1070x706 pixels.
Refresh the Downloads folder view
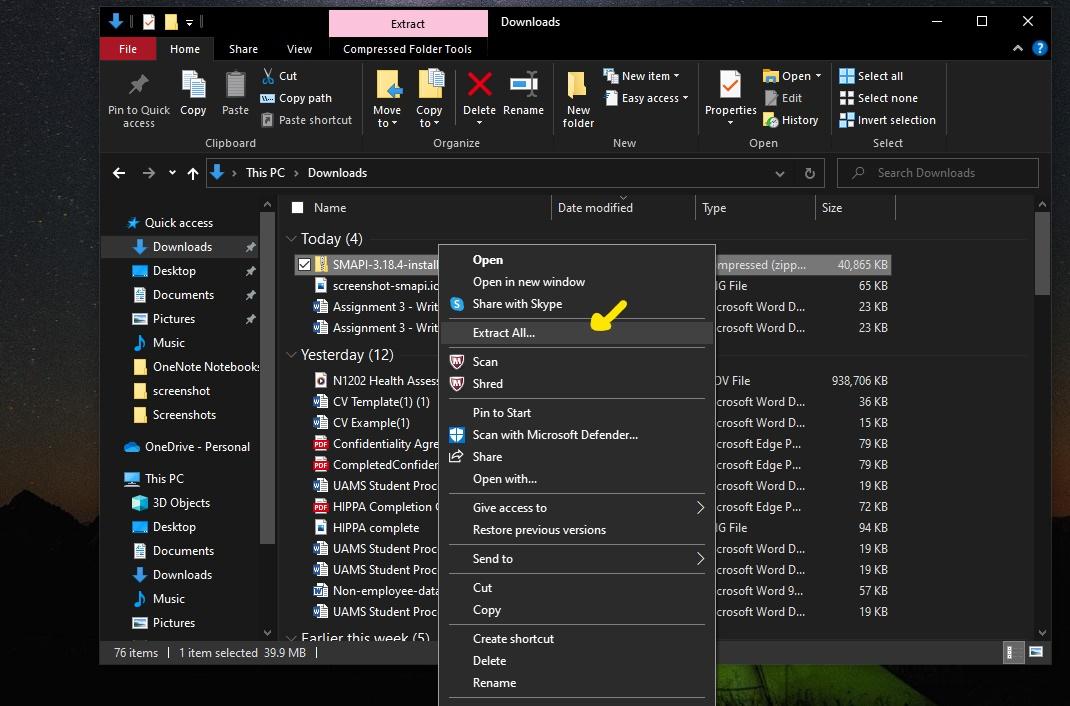pyautogui.click(x=810, y=173)
